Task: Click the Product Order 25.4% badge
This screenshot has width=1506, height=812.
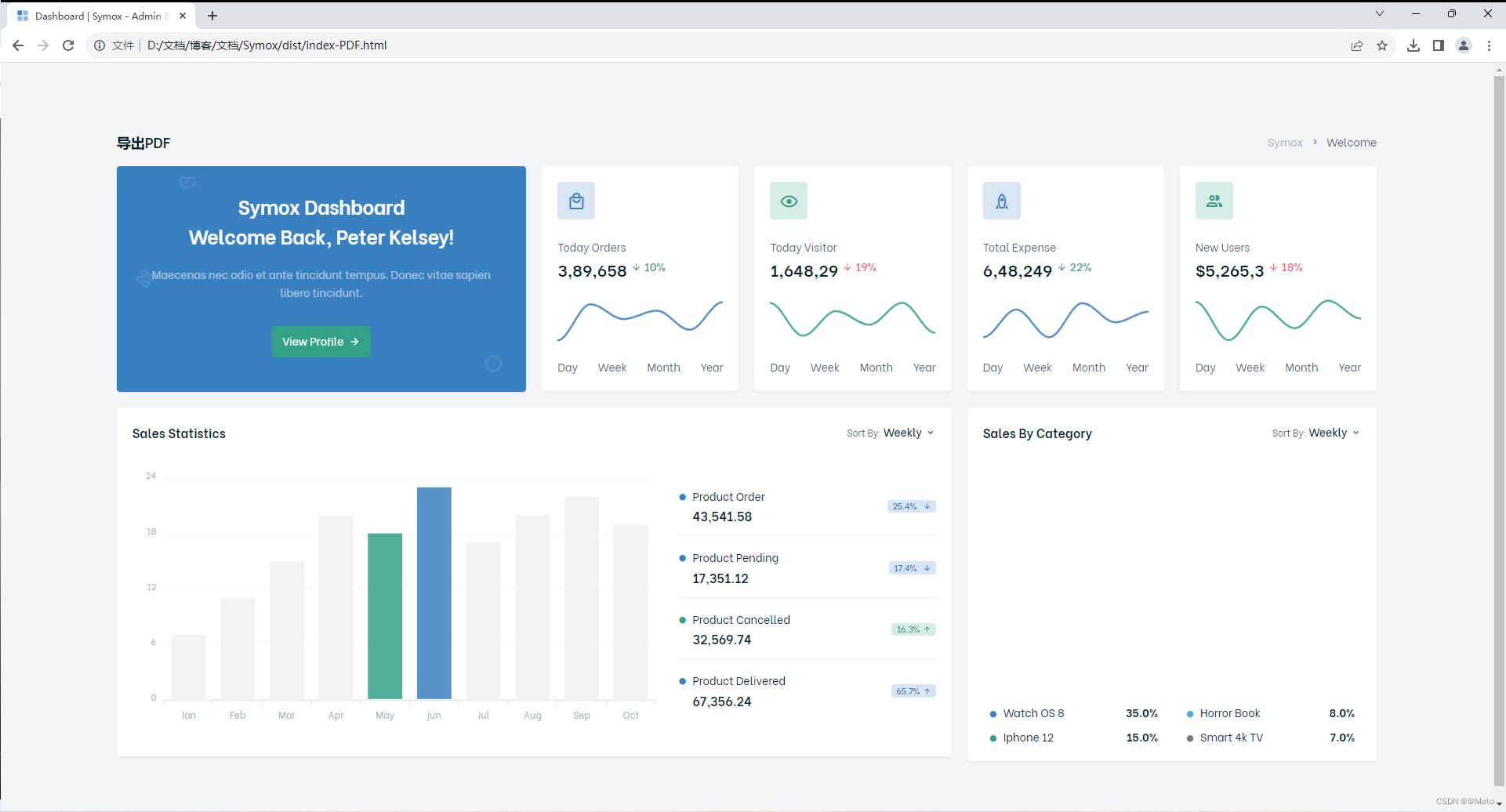Action: [x=912, y=506]
